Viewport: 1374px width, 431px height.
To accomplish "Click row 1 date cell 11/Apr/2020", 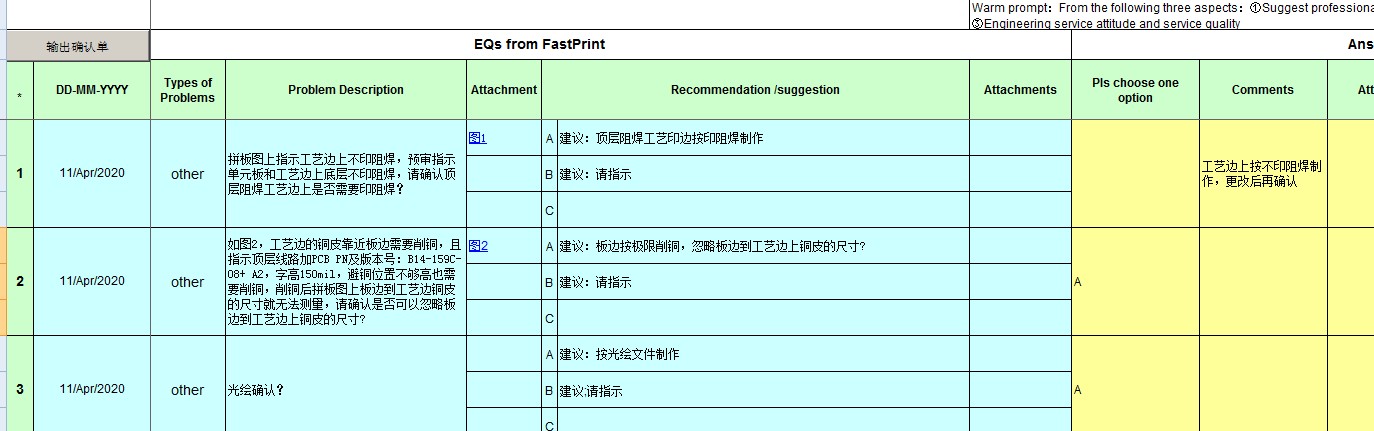I will tap(92, 174).
